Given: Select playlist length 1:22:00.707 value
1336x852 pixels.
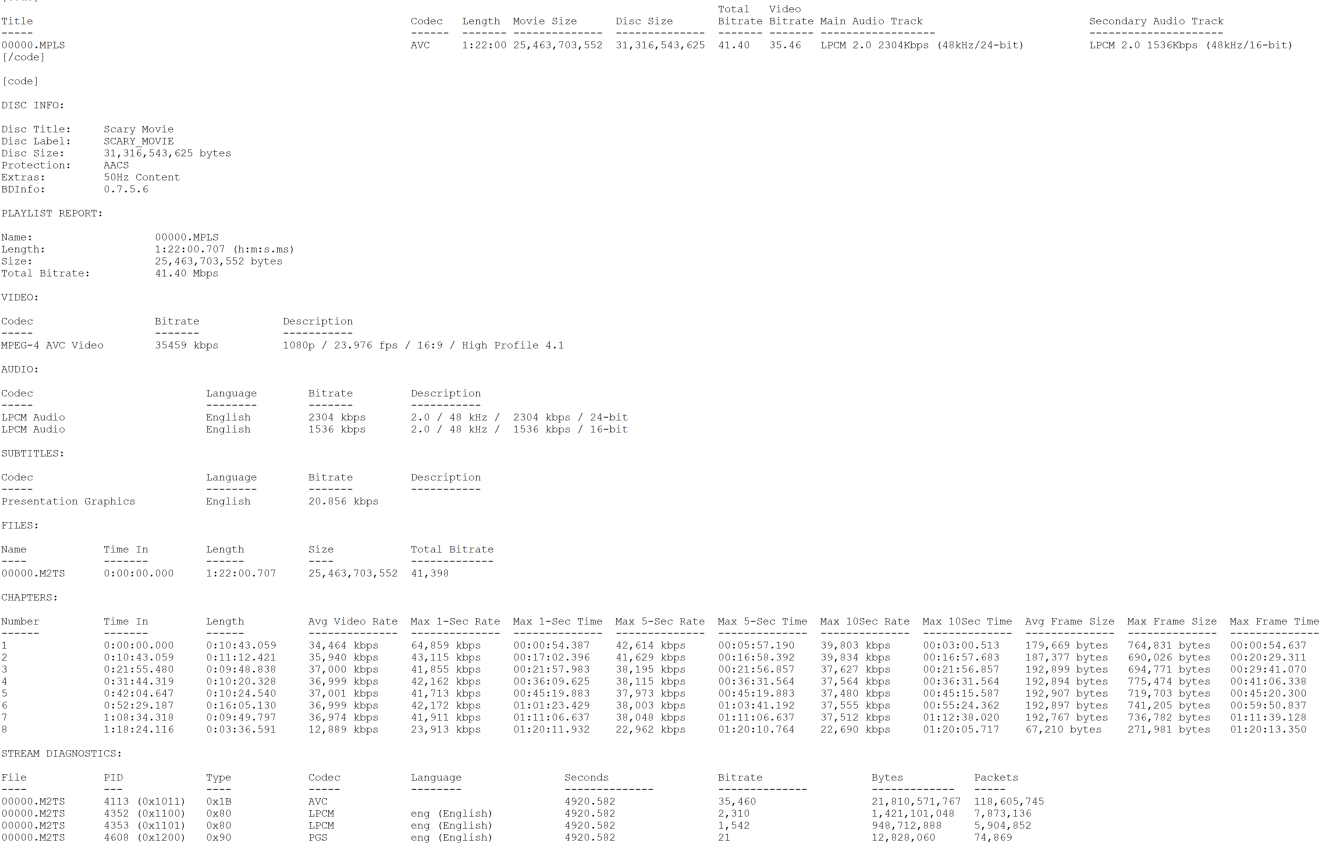Looking at the screenshot, I should [224, 249].
